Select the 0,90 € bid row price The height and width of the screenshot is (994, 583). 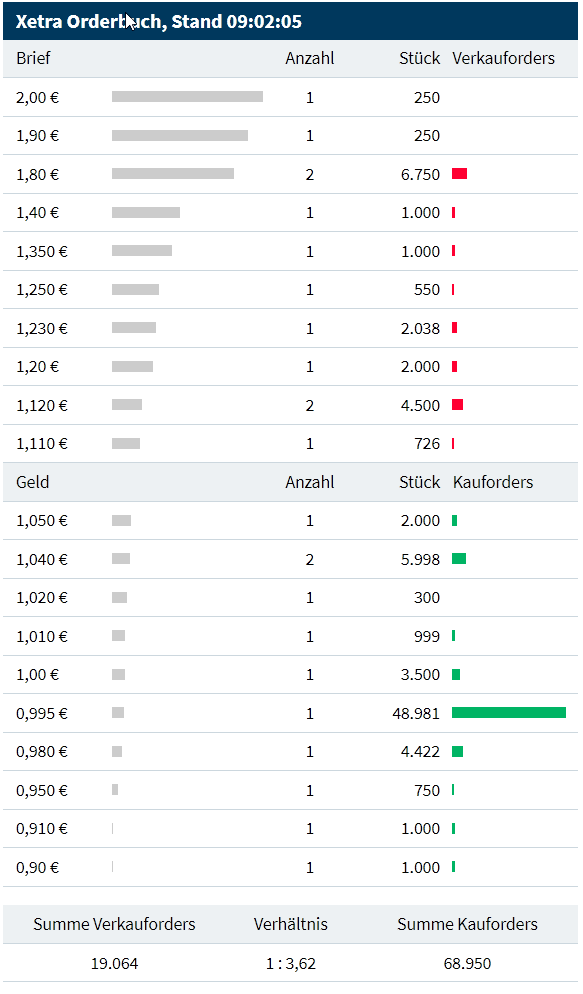point(37,868)
